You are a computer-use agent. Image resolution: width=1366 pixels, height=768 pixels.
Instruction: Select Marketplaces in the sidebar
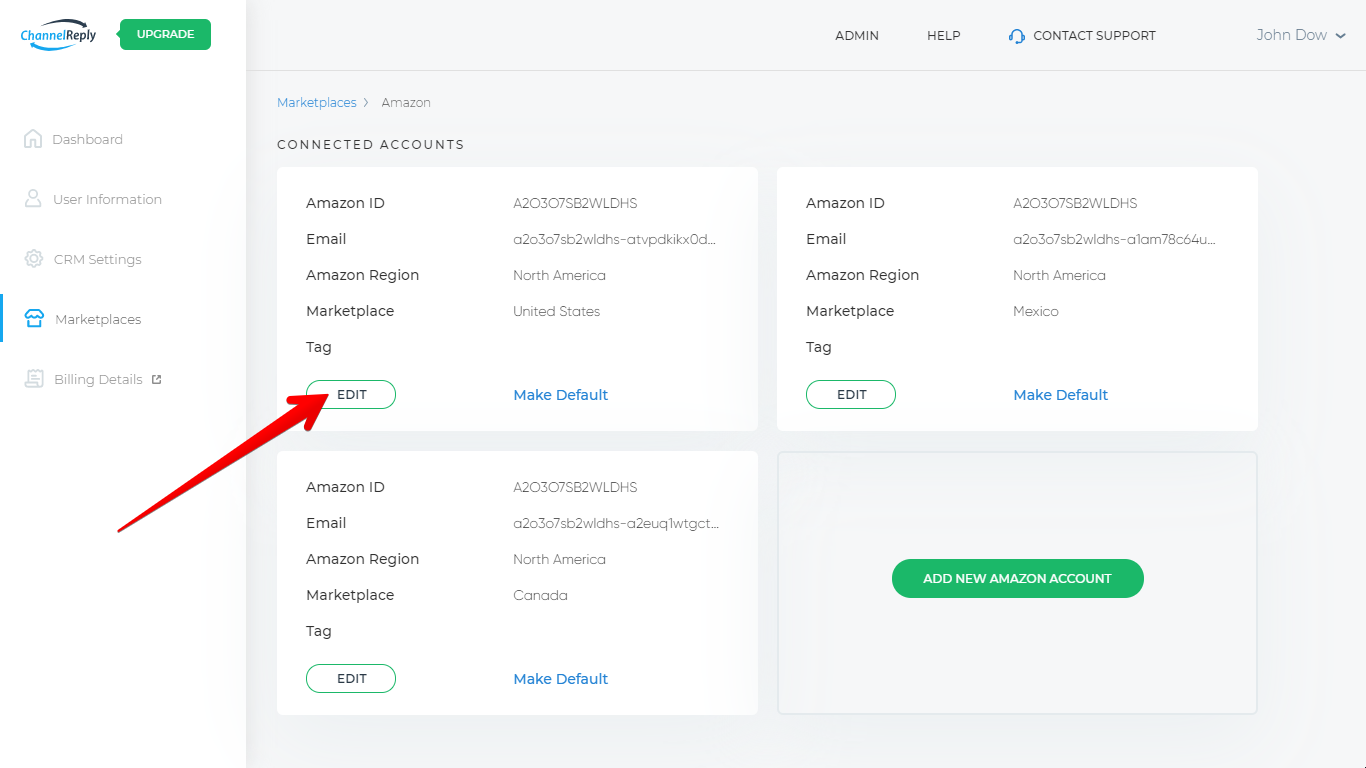98,319
